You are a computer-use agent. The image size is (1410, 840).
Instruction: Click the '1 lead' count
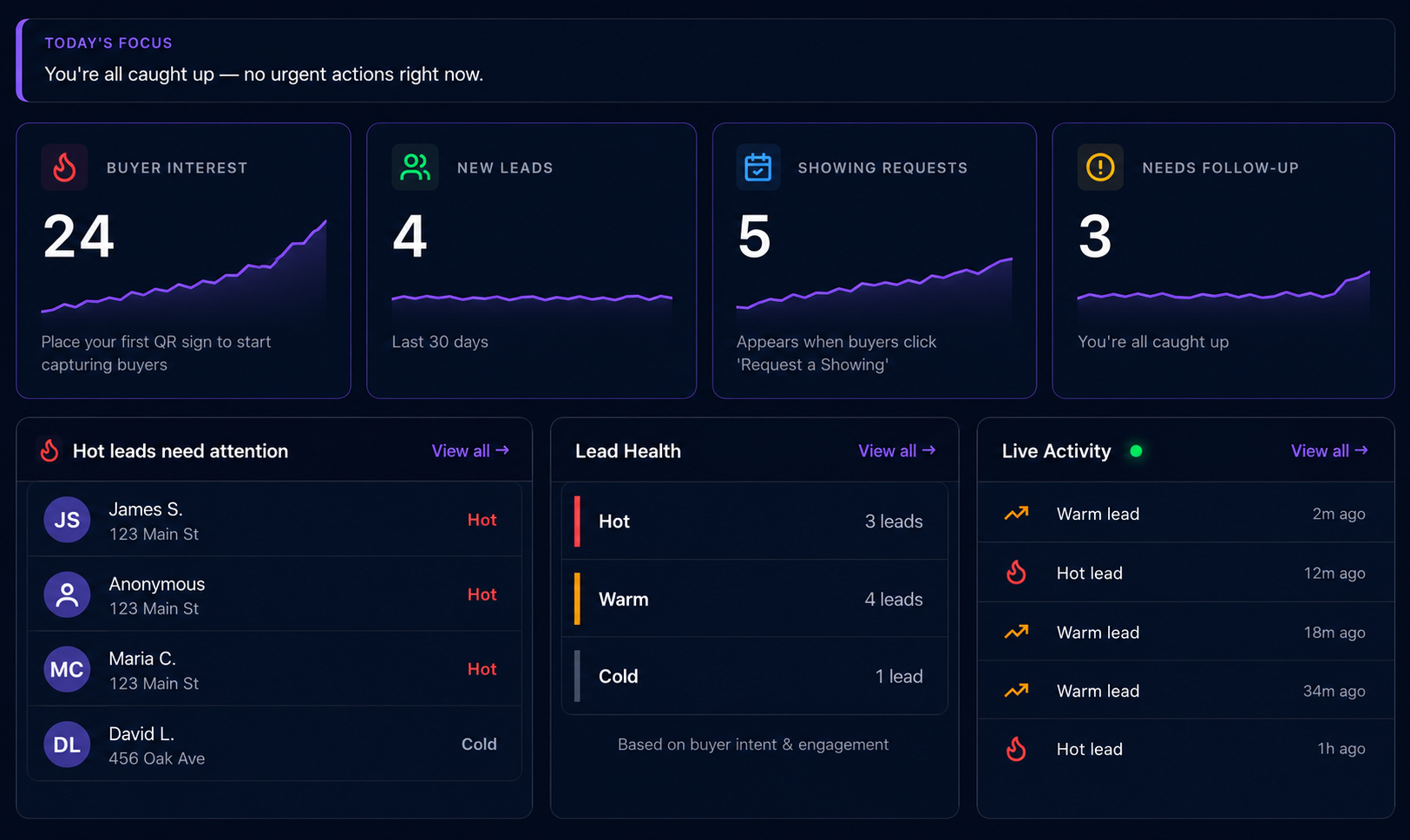[x=899, y=677]
